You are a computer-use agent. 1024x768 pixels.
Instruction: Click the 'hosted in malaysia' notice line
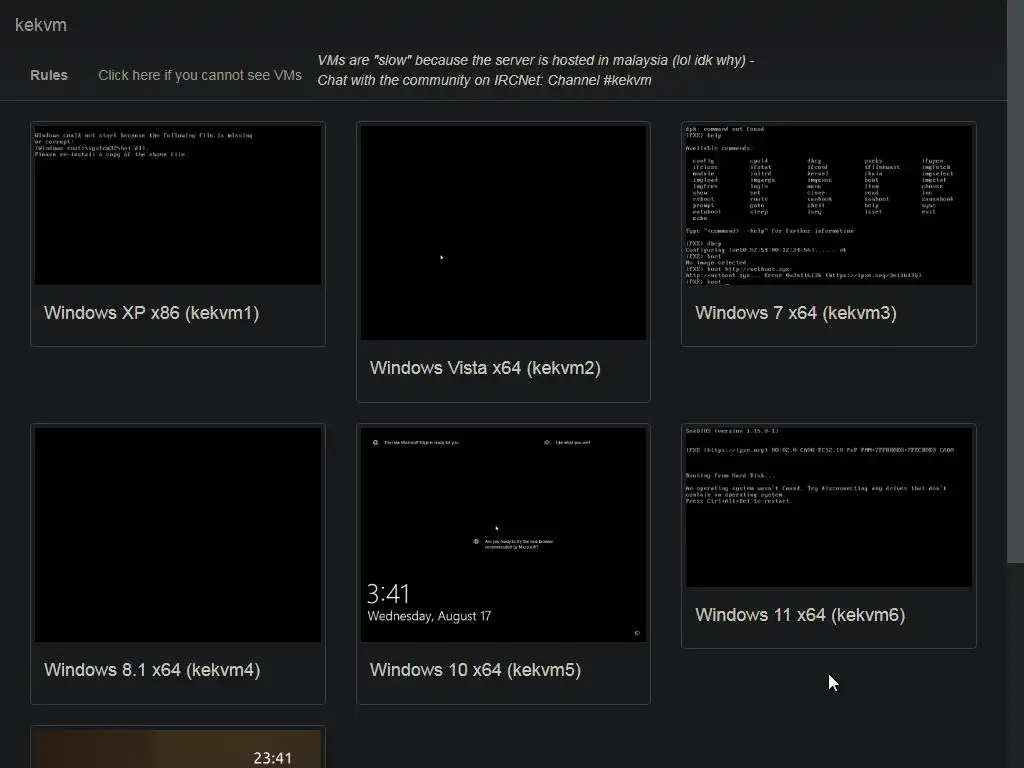[x=536, y=60]
